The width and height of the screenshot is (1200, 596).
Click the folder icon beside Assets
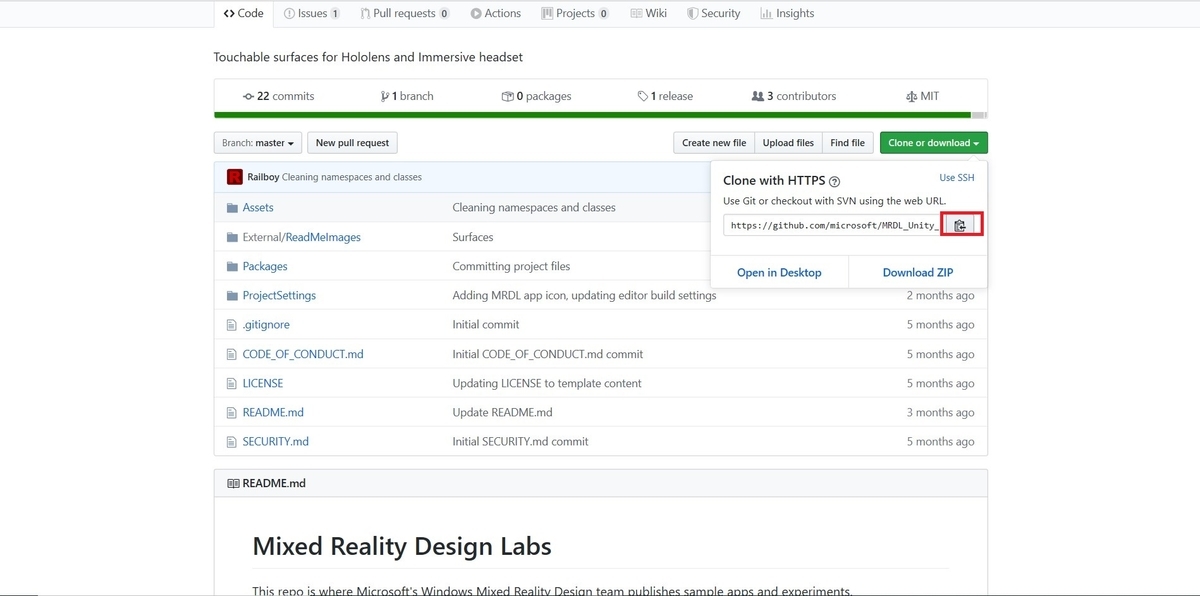pos(232,208)
